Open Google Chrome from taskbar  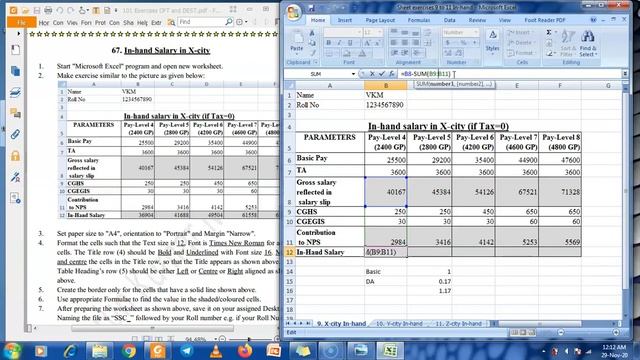click(x=128, y=351)
